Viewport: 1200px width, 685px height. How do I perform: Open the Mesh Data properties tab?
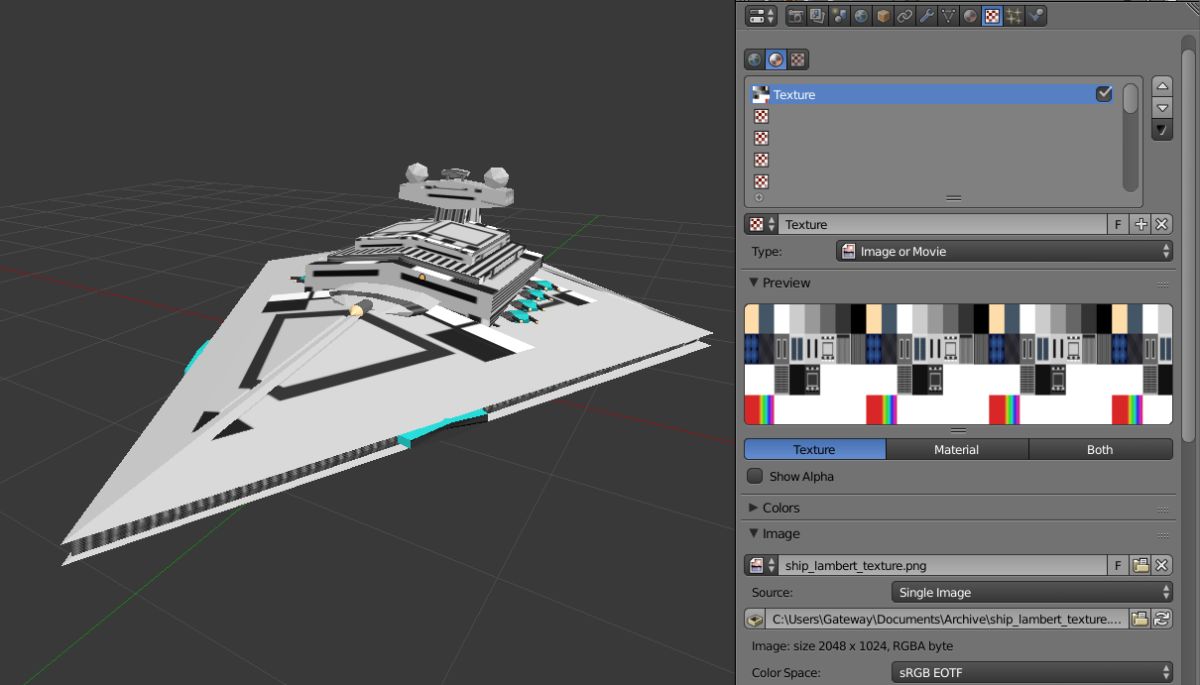coord(948,15)
